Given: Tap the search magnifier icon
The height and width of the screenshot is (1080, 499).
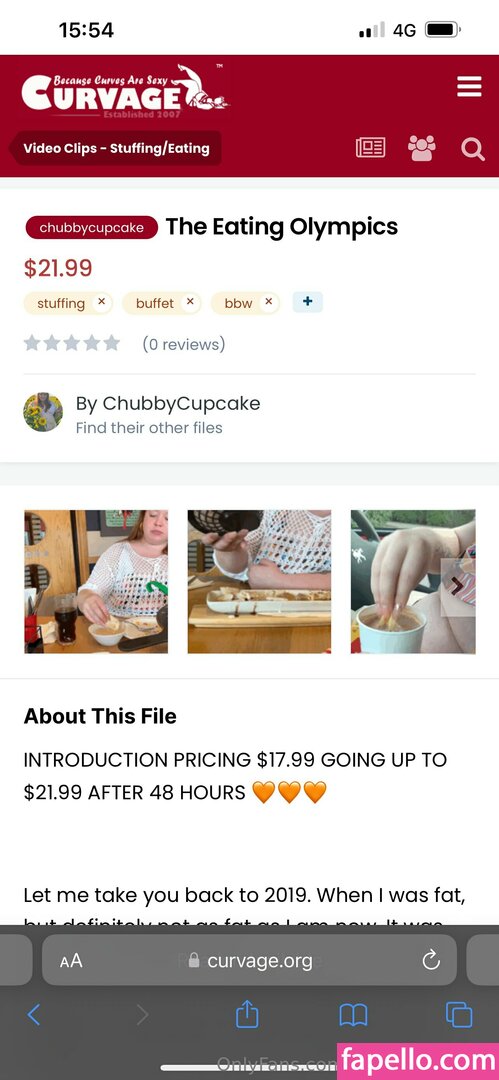Looking at the screenshot, I should pos(473,148).
